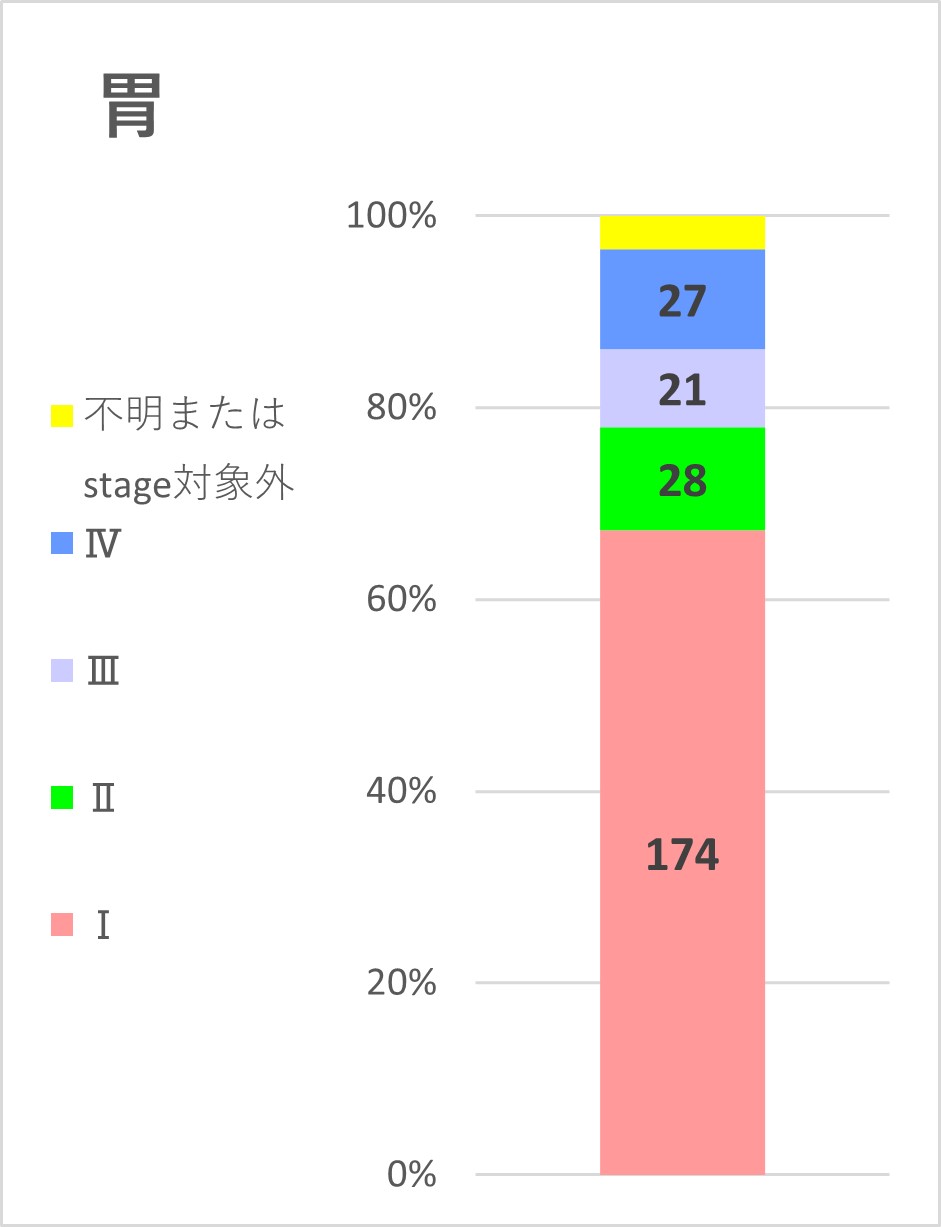This screenshot has width=941, height=1227.
Task: Click the lavender bar segment labeled 21
Action: pyautogui.click(x=682, y=388)
